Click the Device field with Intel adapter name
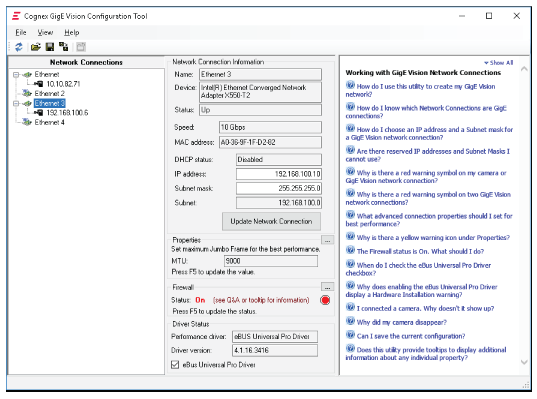This screenshot has height=399, width=537. [x=260, y=92]
